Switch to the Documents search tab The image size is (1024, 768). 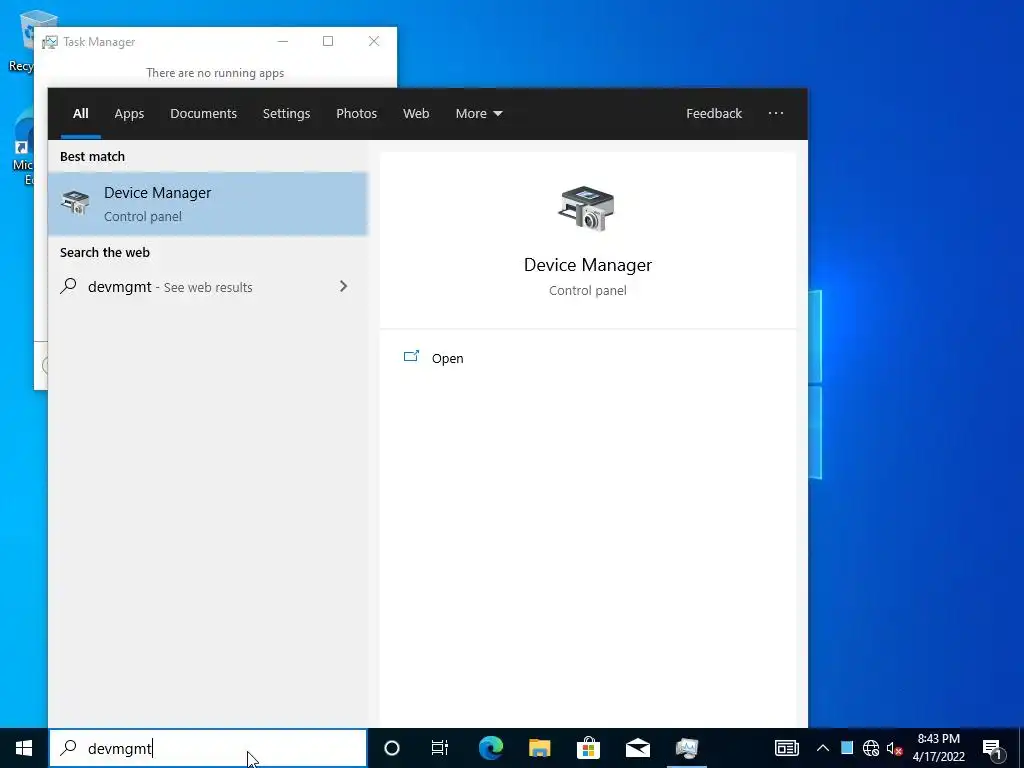pos(203,113)
